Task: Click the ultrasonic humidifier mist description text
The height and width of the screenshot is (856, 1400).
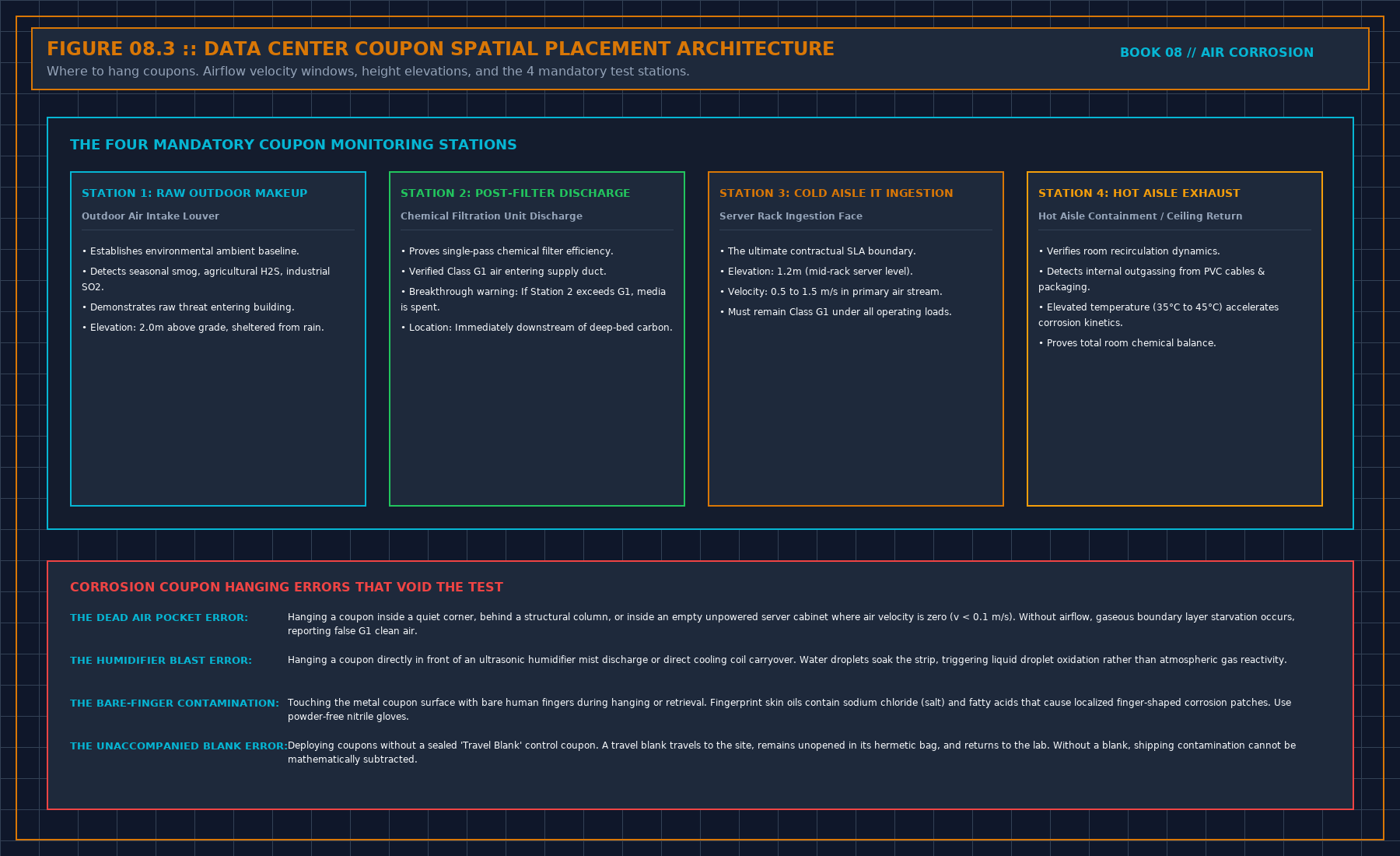Action: pos(787,660)
